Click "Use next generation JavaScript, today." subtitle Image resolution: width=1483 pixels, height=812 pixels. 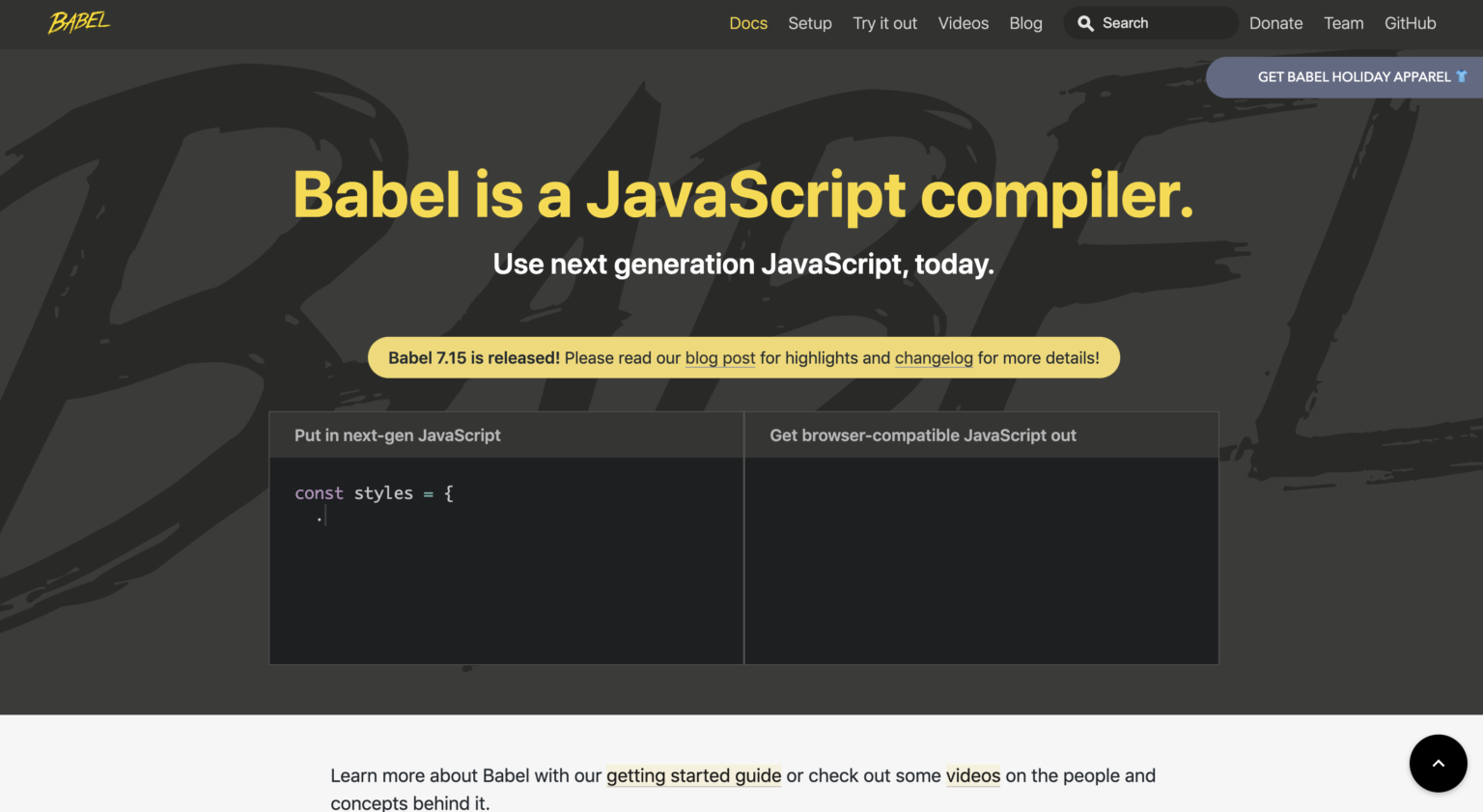tap(743, 264)
